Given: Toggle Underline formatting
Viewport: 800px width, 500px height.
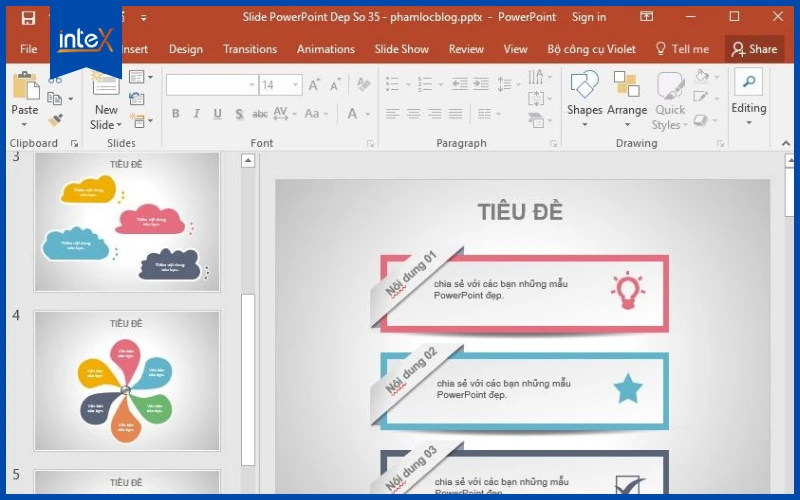Looking at the screenshot, I should click(217, 113).
